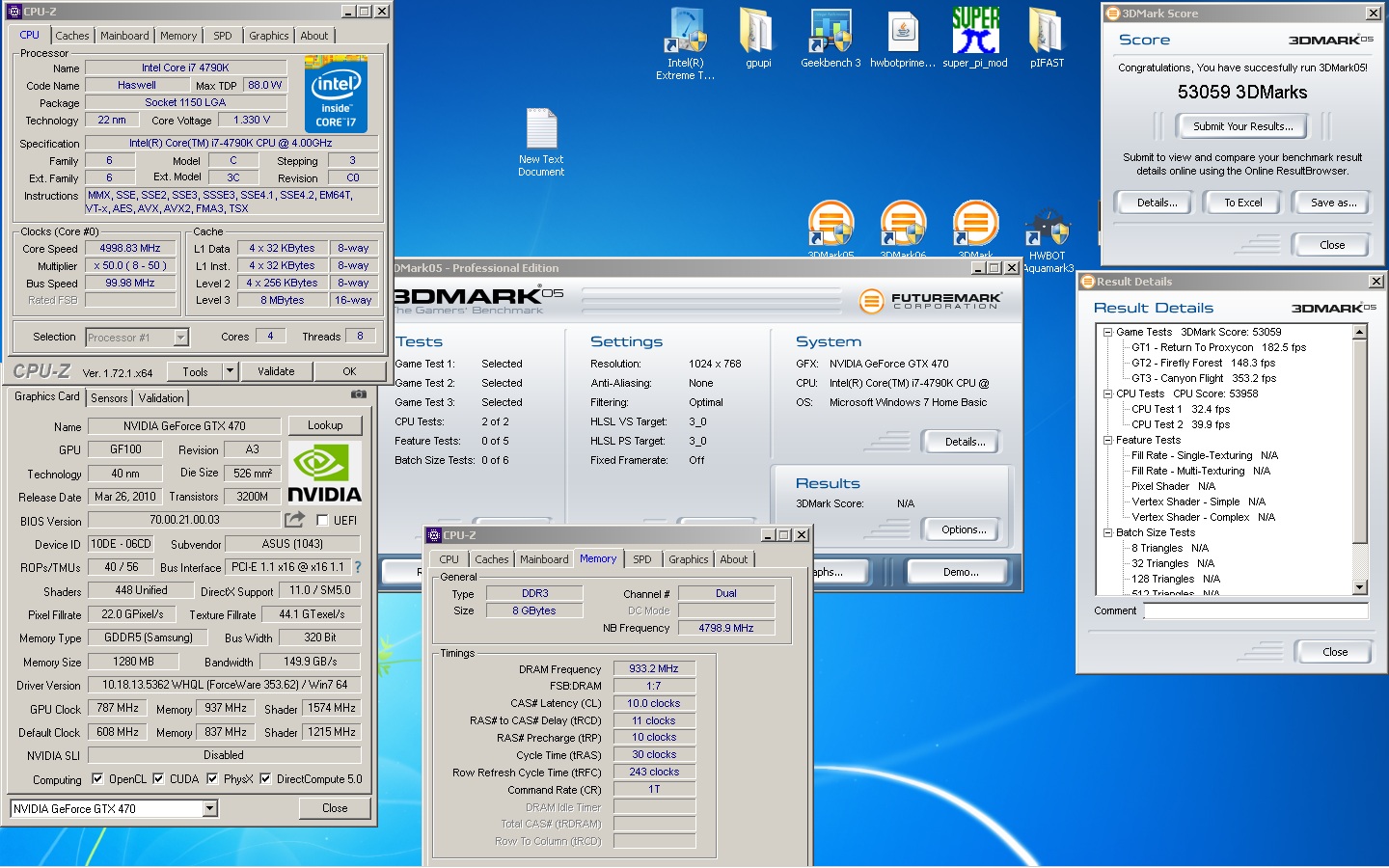Click the NVIDIA logo in GPU-Z
The height and width of the screenshot is (868, 1389).
[x=325, y=473]
